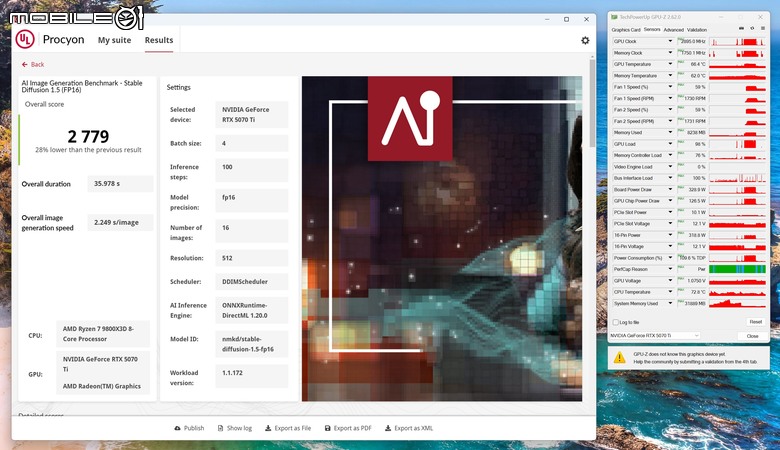Open the NVIDIA GeForce RTX 5070 Ti device selector
This screenshot has width=780, height=450.
(x=655, y=336)
